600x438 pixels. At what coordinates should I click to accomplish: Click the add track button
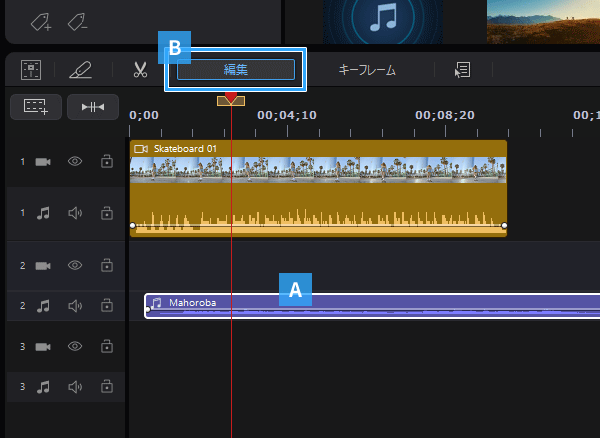click(36, 107)
